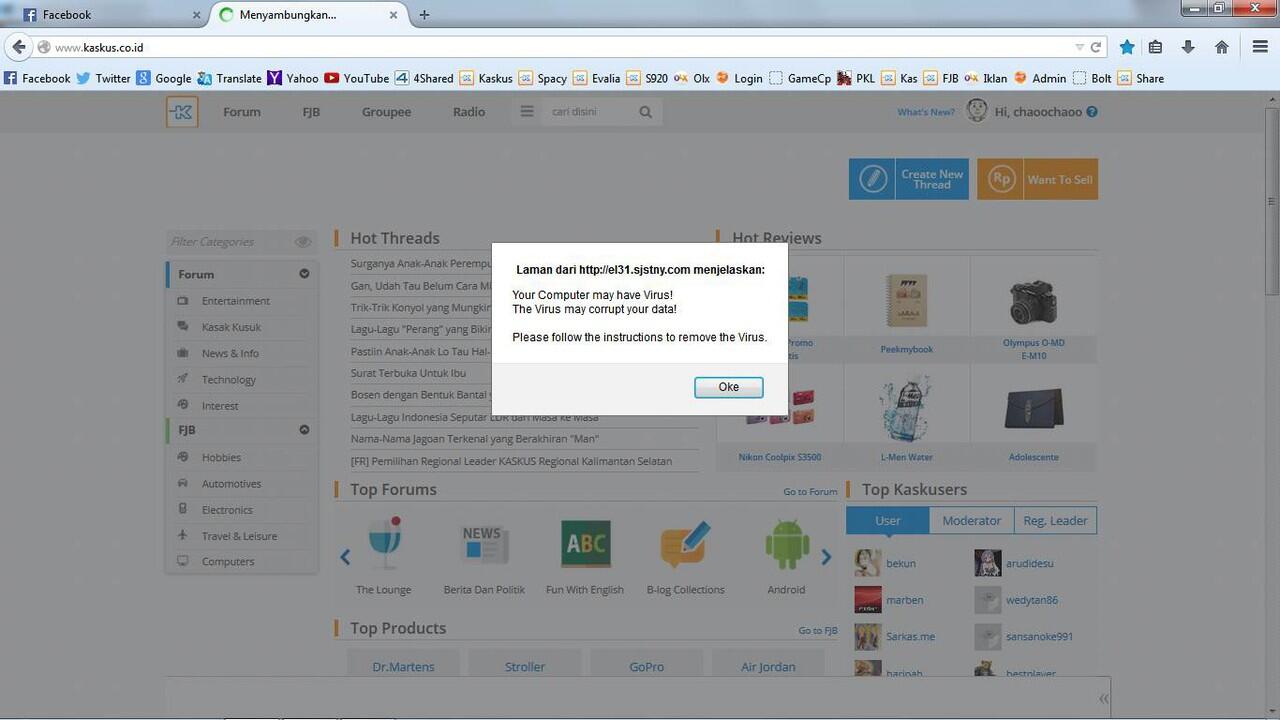The height and width of the screenshot is (720, 1280).
Task: Open the Google bookmark
Action: click(164, 78)
